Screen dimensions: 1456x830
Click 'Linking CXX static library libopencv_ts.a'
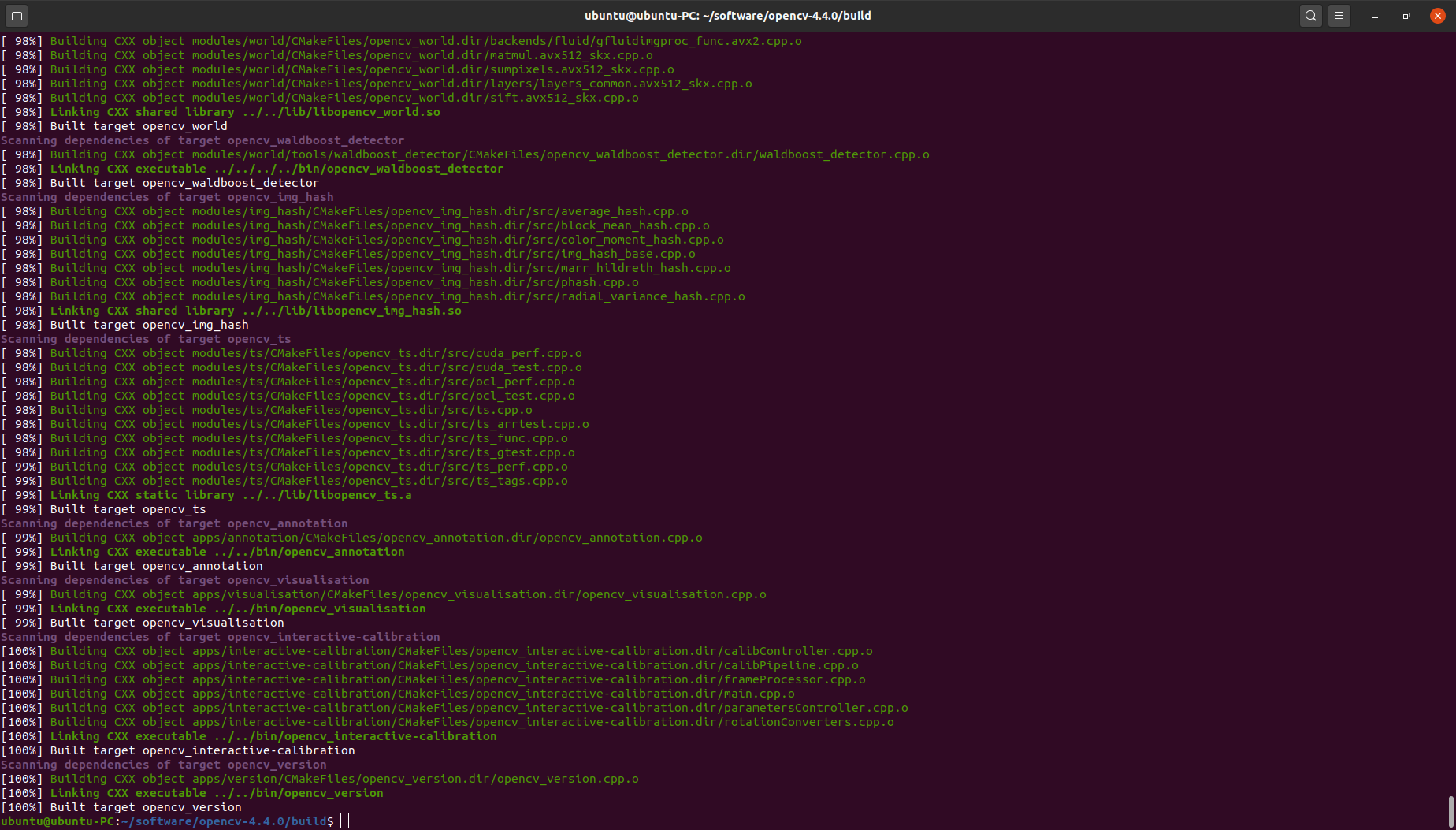pos(206,495)
